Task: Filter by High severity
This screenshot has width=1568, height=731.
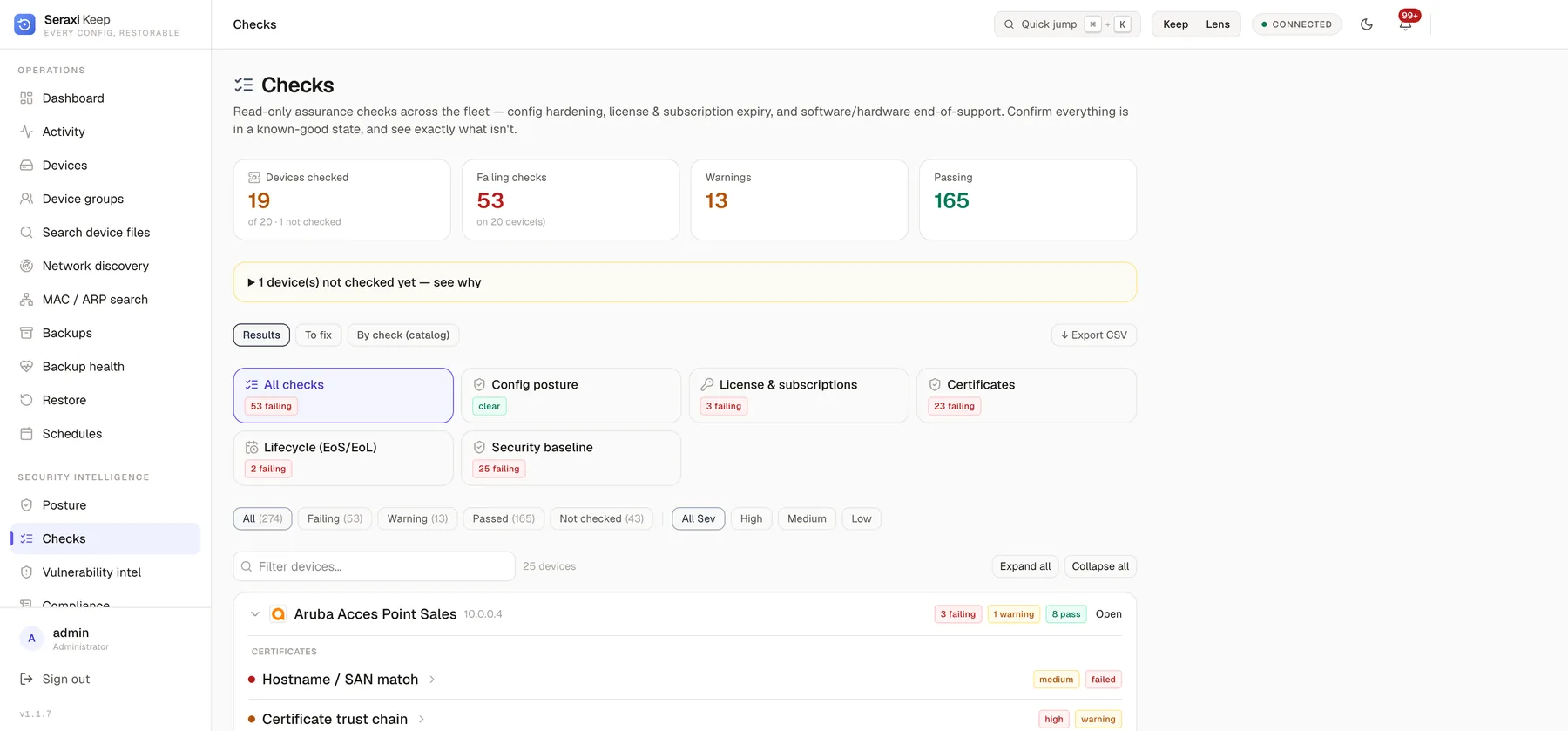Action: point(751,518)
